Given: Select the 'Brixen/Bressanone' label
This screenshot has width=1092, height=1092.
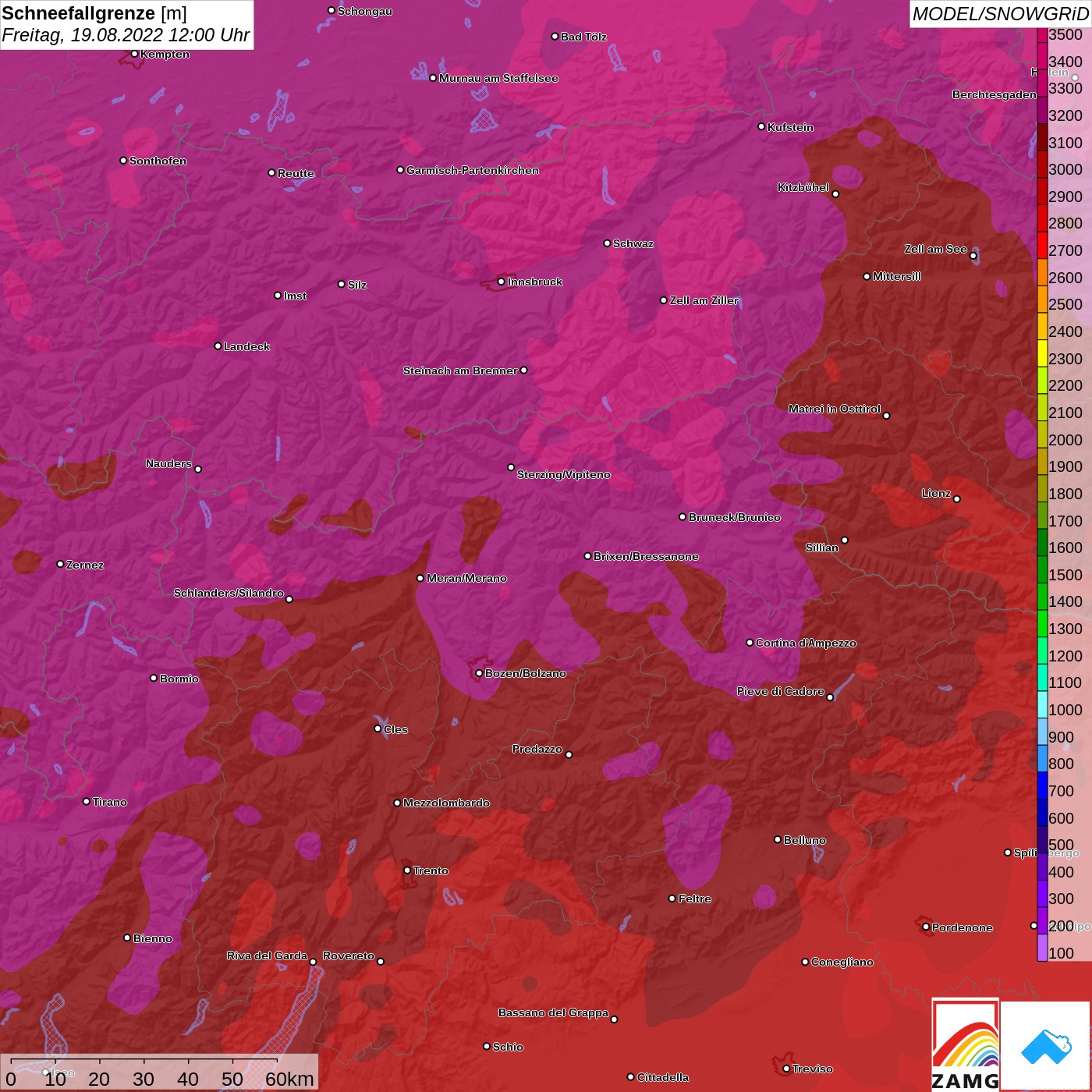Looking at the screenshot, I should [646, 556].
